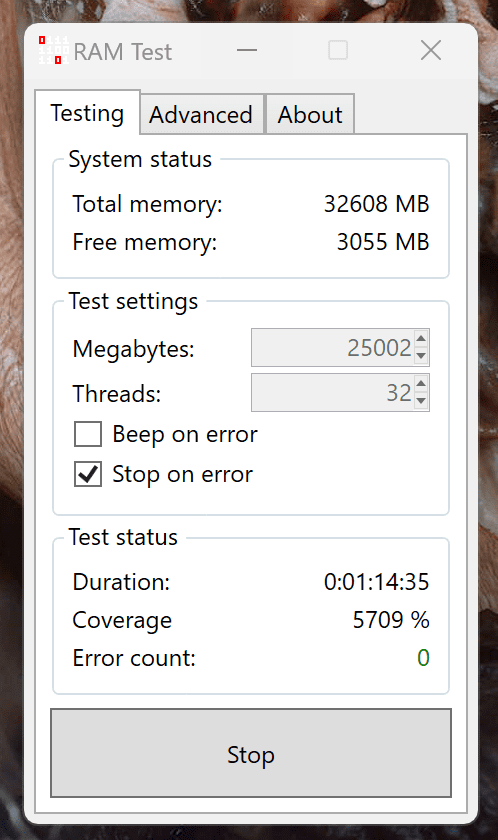This screenshot has height=840, width=498.
Task: Click the Threads value field
Action: point(333,392)
